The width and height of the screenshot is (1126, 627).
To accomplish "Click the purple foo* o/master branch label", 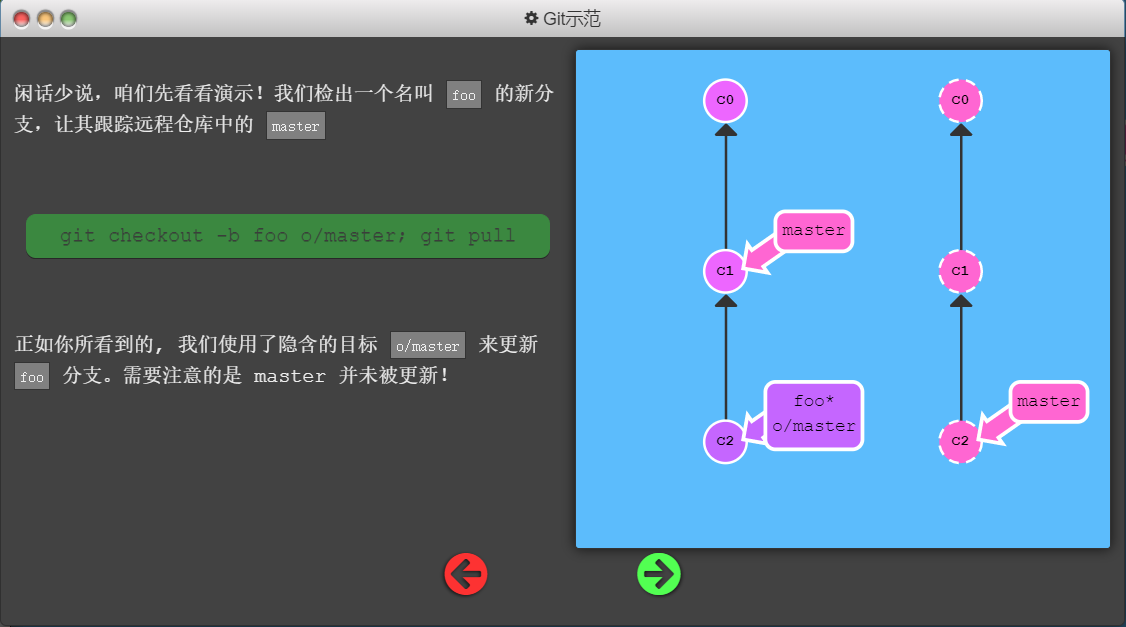I will click(x=814, y=415).
